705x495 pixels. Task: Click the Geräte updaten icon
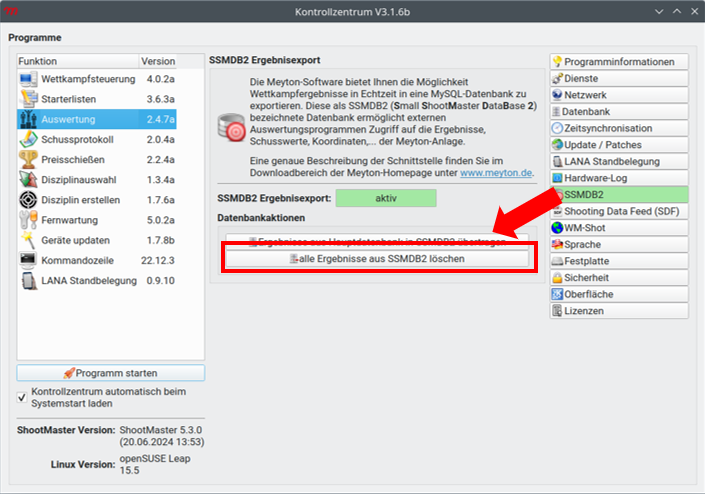point(28,240)
